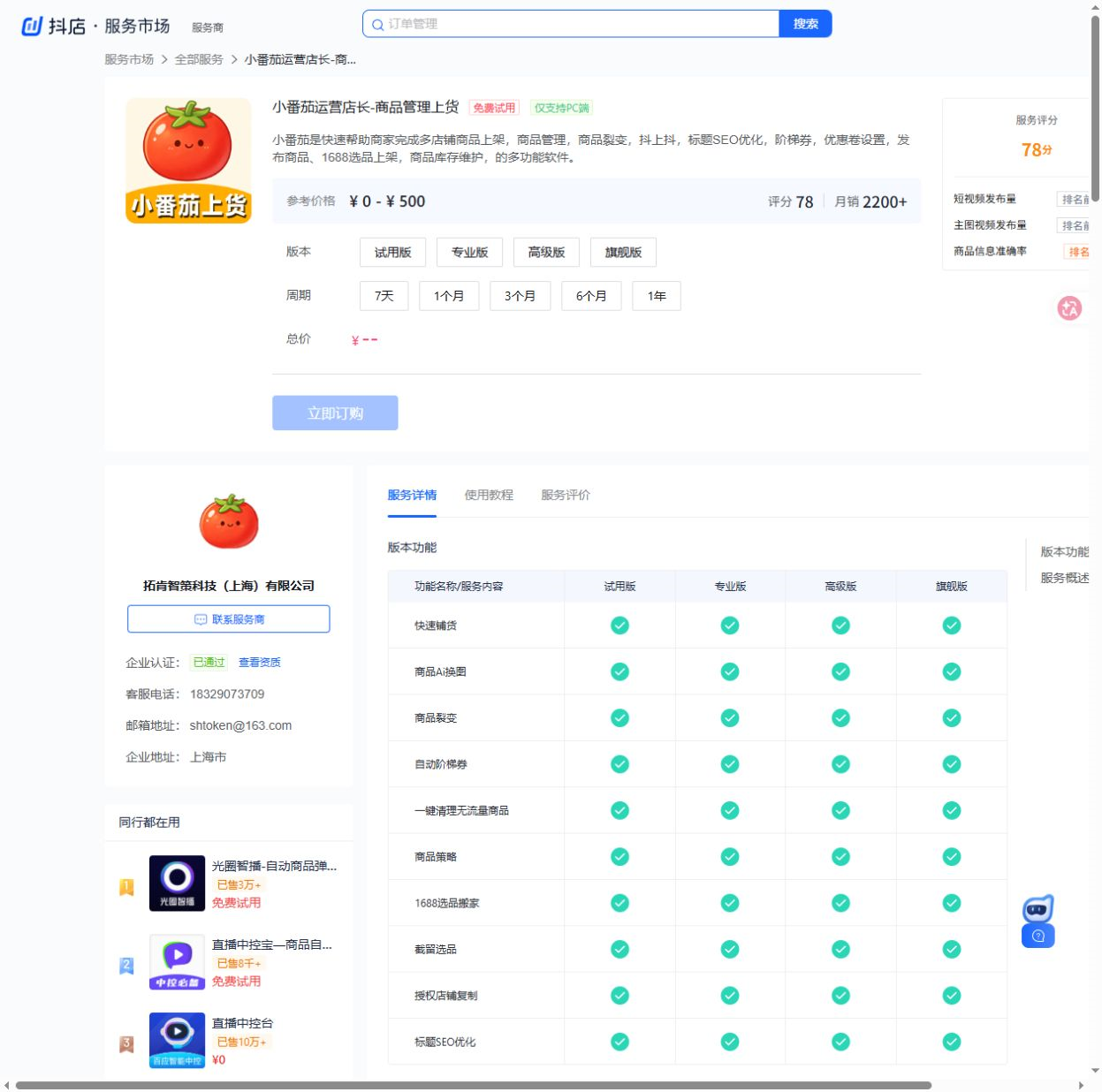
Task: Switch to the 服务详情 tab
Action: coord(412,495)
